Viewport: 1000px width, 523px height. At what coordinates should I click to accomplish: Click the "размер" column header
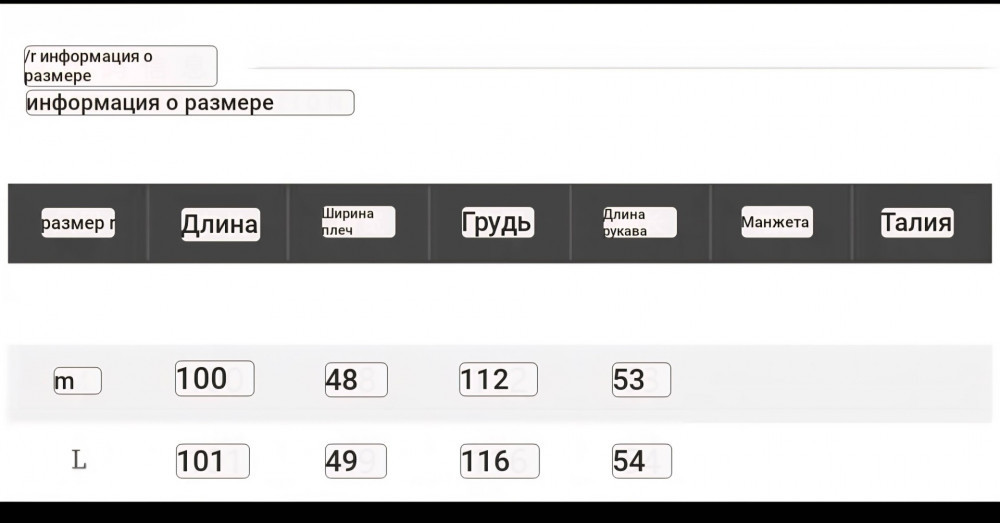click(78, 223)
